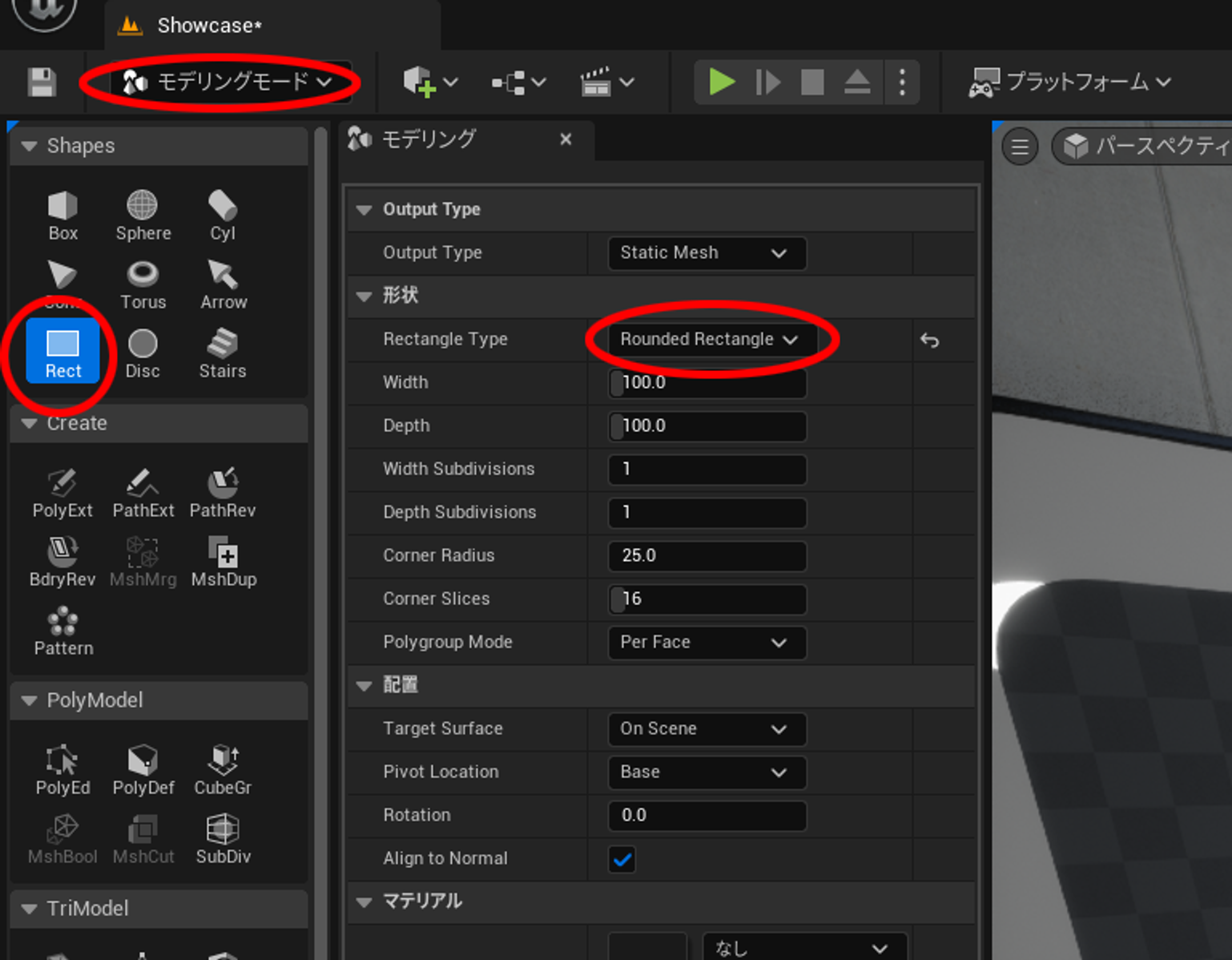1232x960 pixels.
Task: Select the Cyl cylinder shape tool
Action: [223, 216]
